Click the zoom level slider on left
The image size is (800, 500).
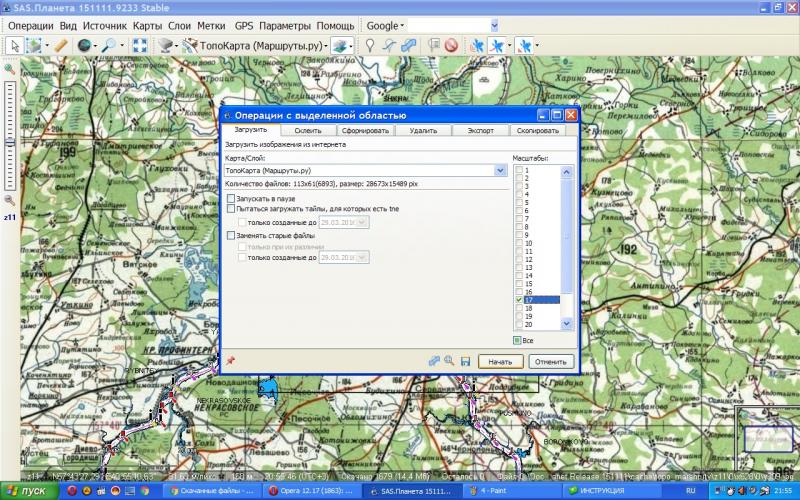[x=9, y=140]
